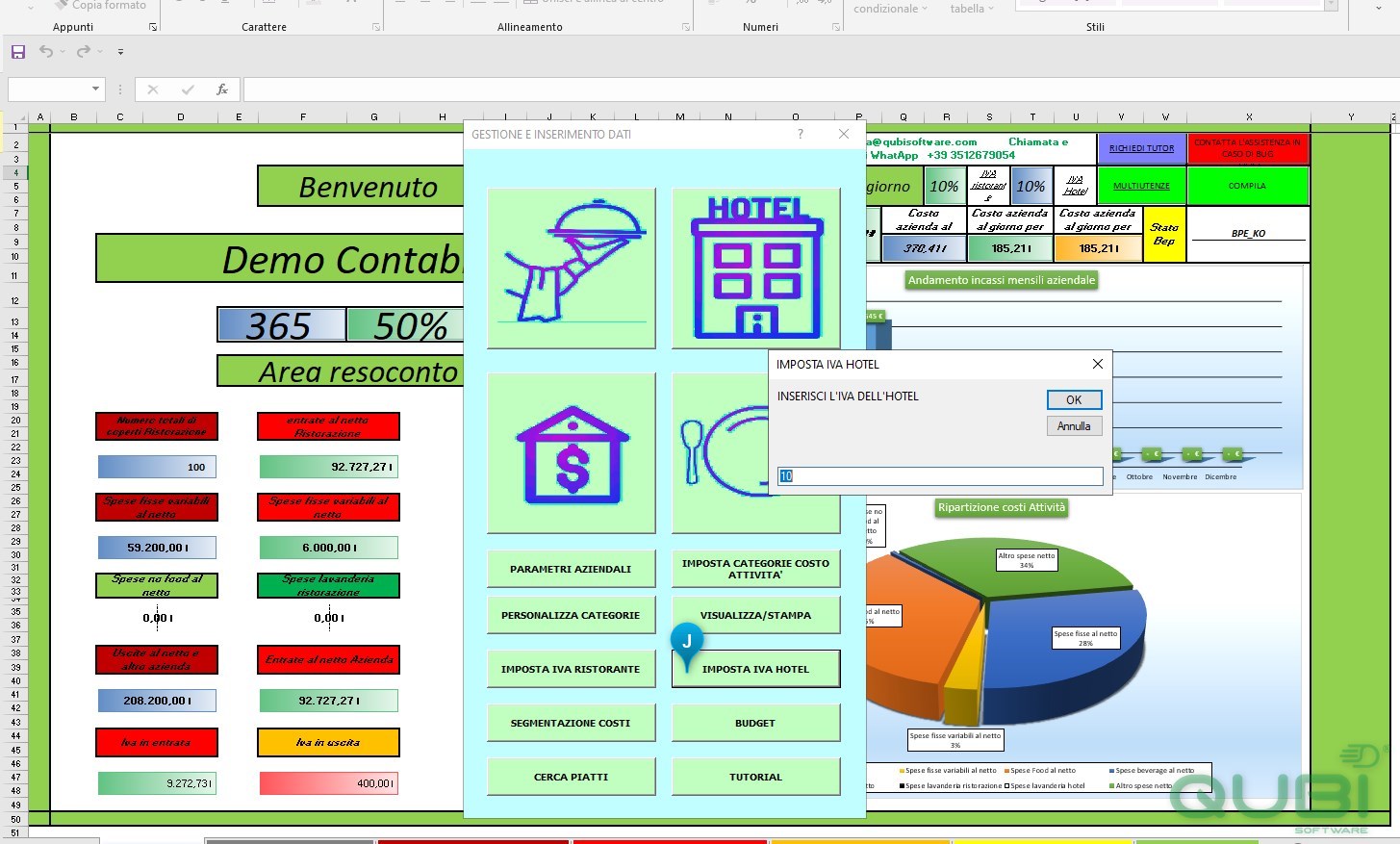Click the '9.272,73' Iva in entrata value
The width and height of the screenshot is (1400, 844).
point(157,783)
